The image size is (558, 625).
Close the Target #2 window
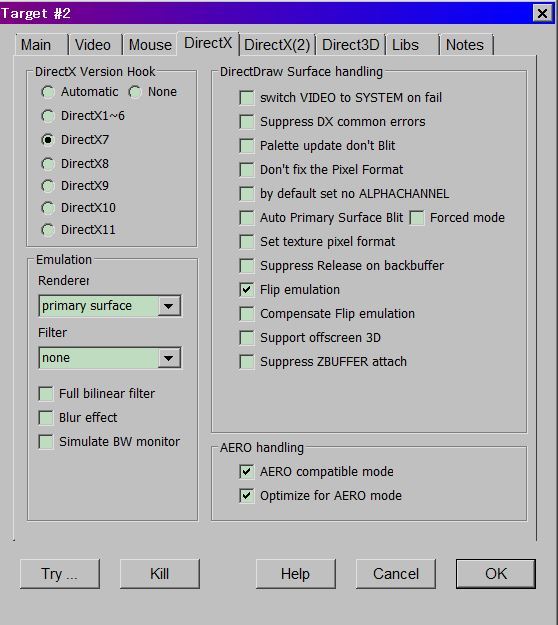coord(542,13)
